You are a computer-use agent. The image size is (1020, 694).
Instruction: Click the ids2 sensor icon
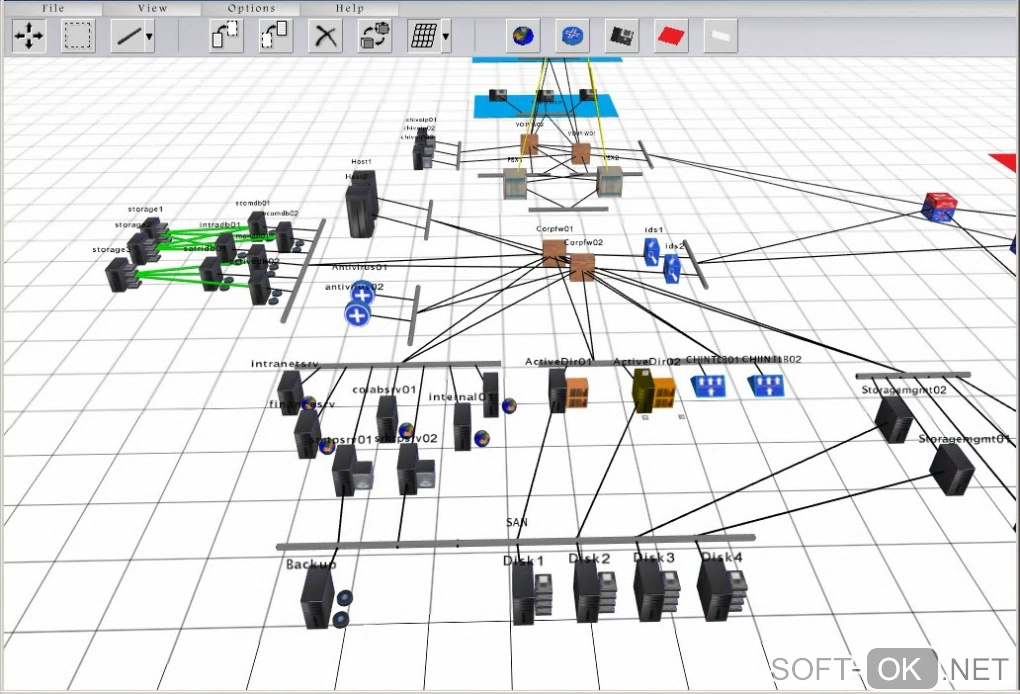672,268
